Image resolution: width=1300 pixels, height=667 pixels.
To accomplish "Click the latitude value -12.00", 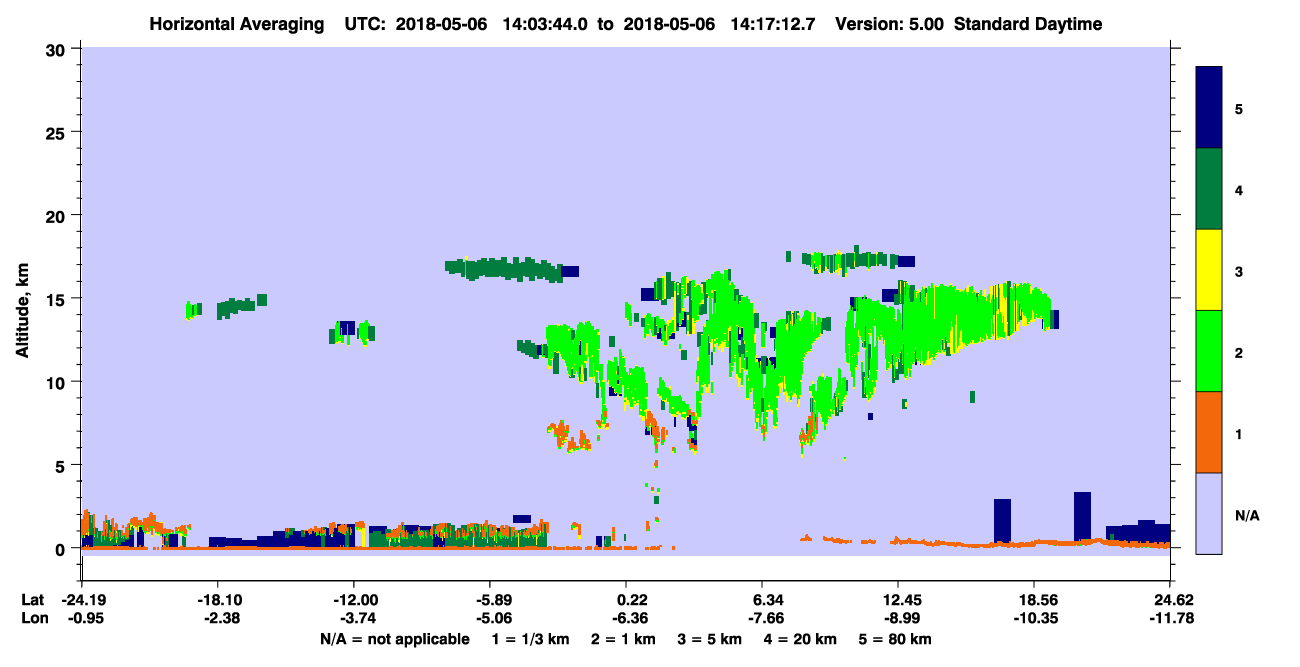I will 354,600.
